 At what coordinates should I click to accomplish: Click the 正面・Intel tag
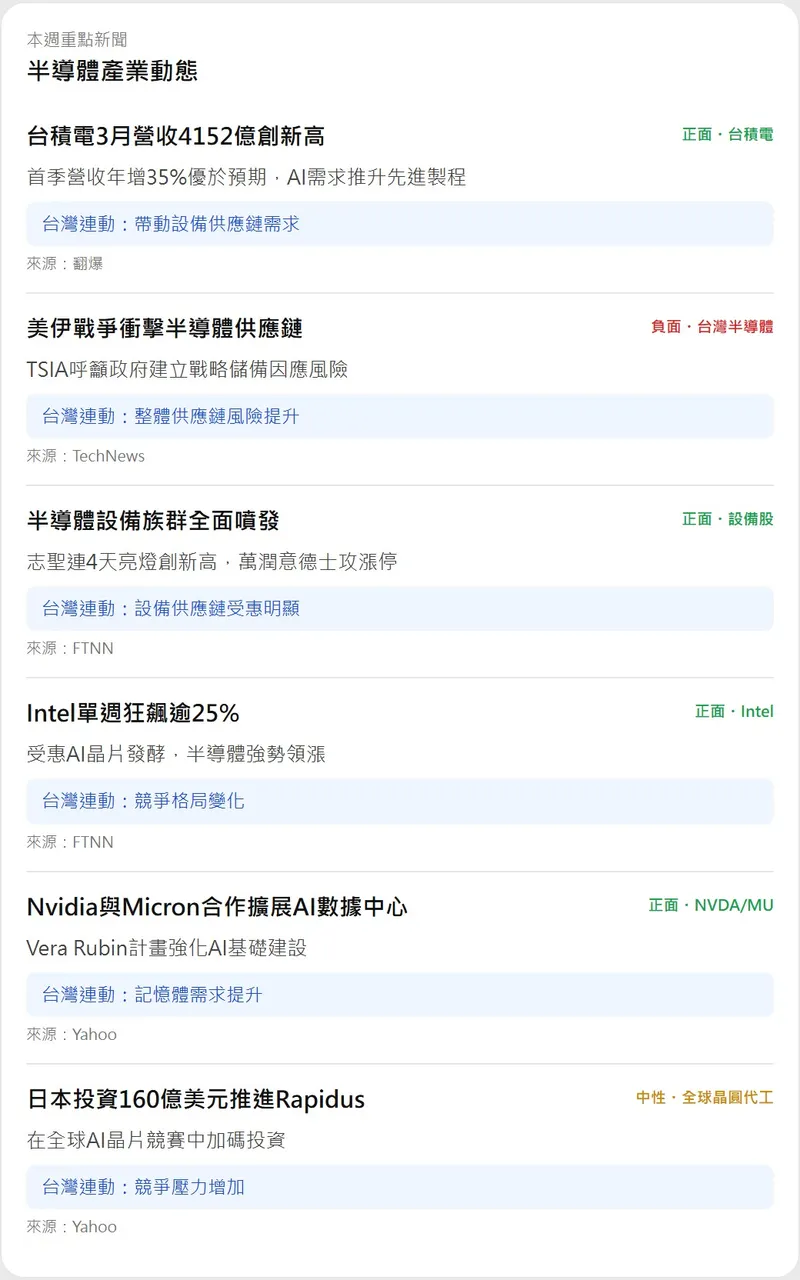735,711
